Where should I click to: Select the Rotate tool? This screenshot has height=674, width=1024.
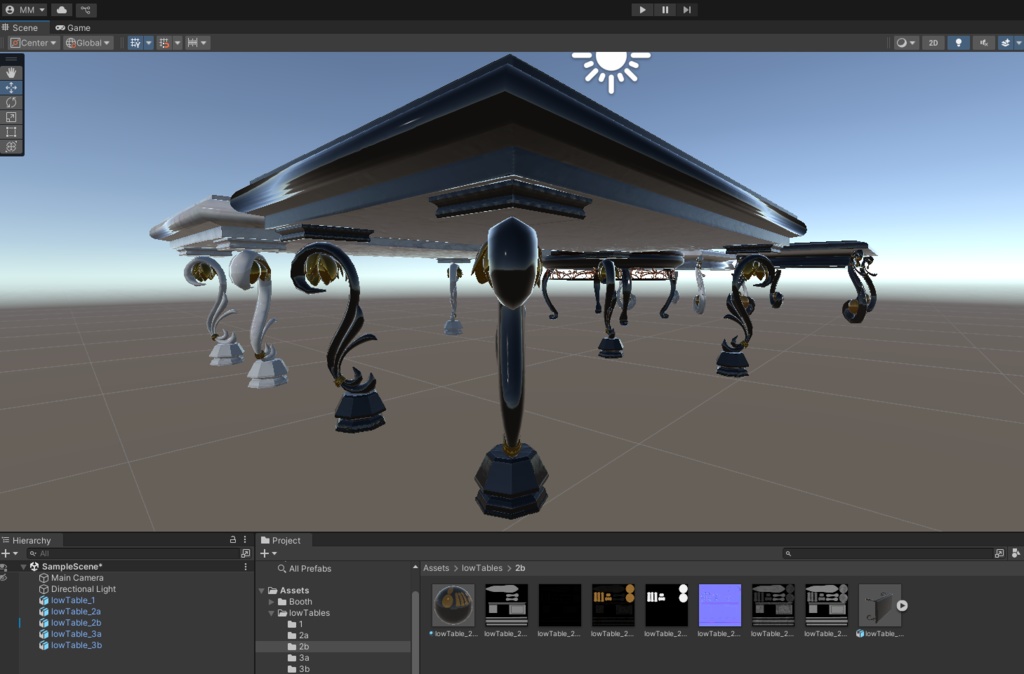[x=11, y=103]
